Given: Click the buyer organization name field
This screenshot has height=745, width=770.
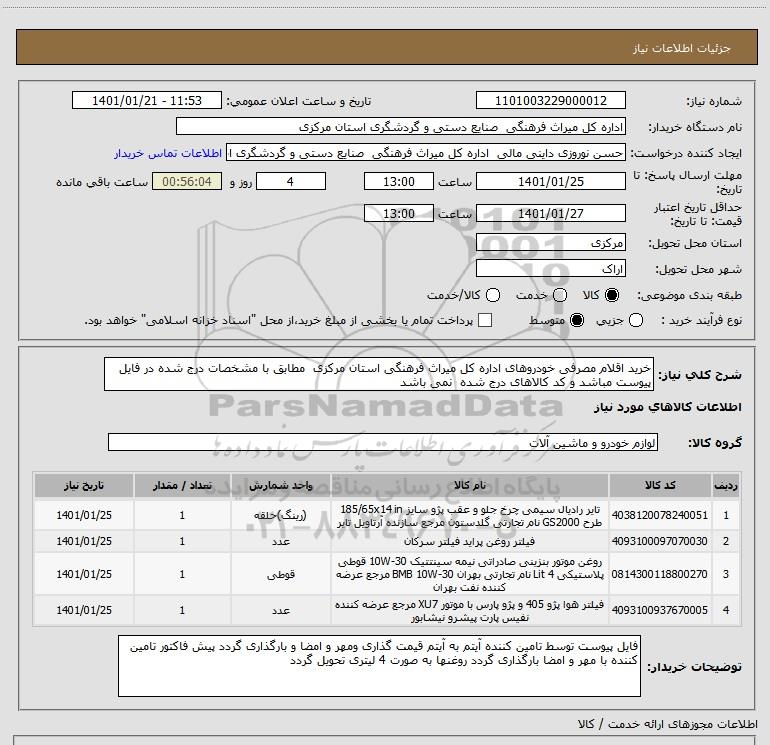Looking at the screenshot, I should pos(401,126).
